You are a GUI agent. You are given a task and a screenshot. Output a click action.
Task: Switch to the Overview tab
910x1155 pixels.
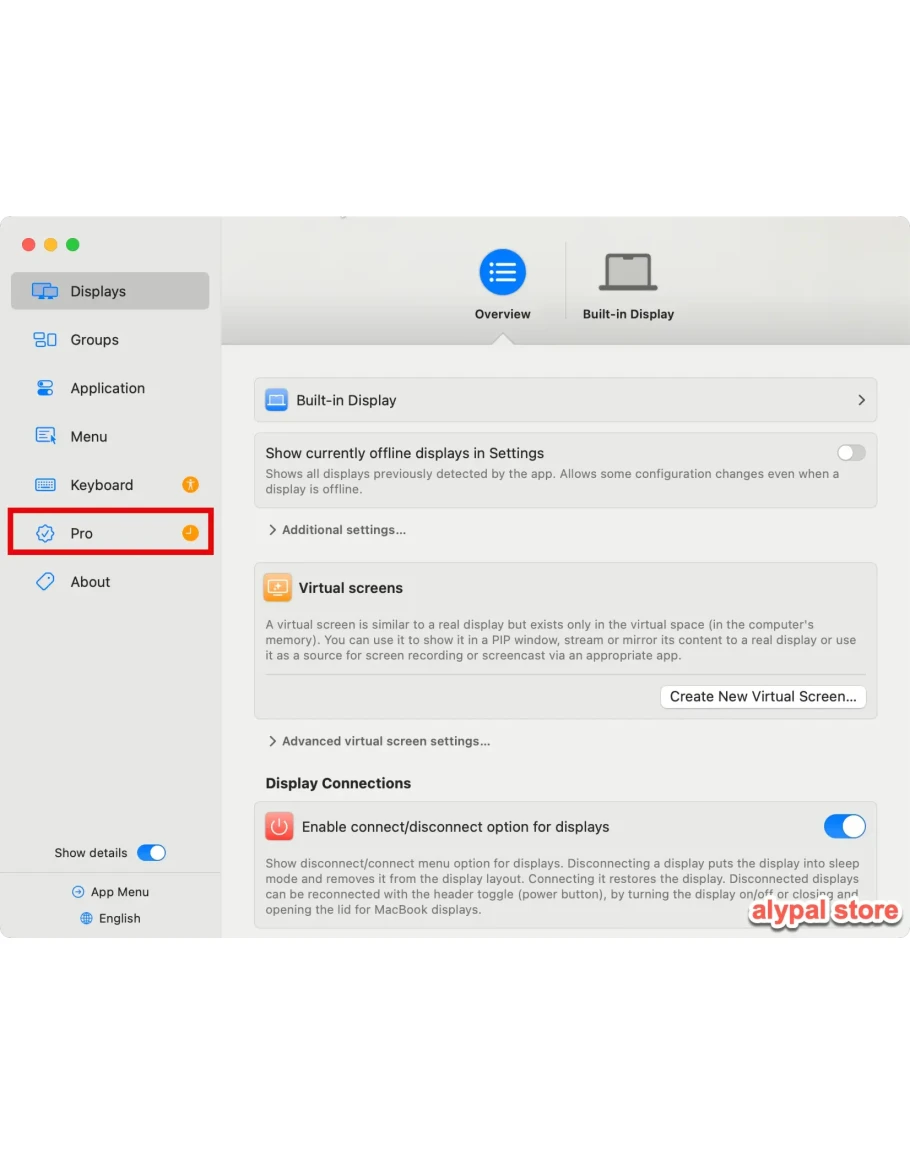pos(503,285)
